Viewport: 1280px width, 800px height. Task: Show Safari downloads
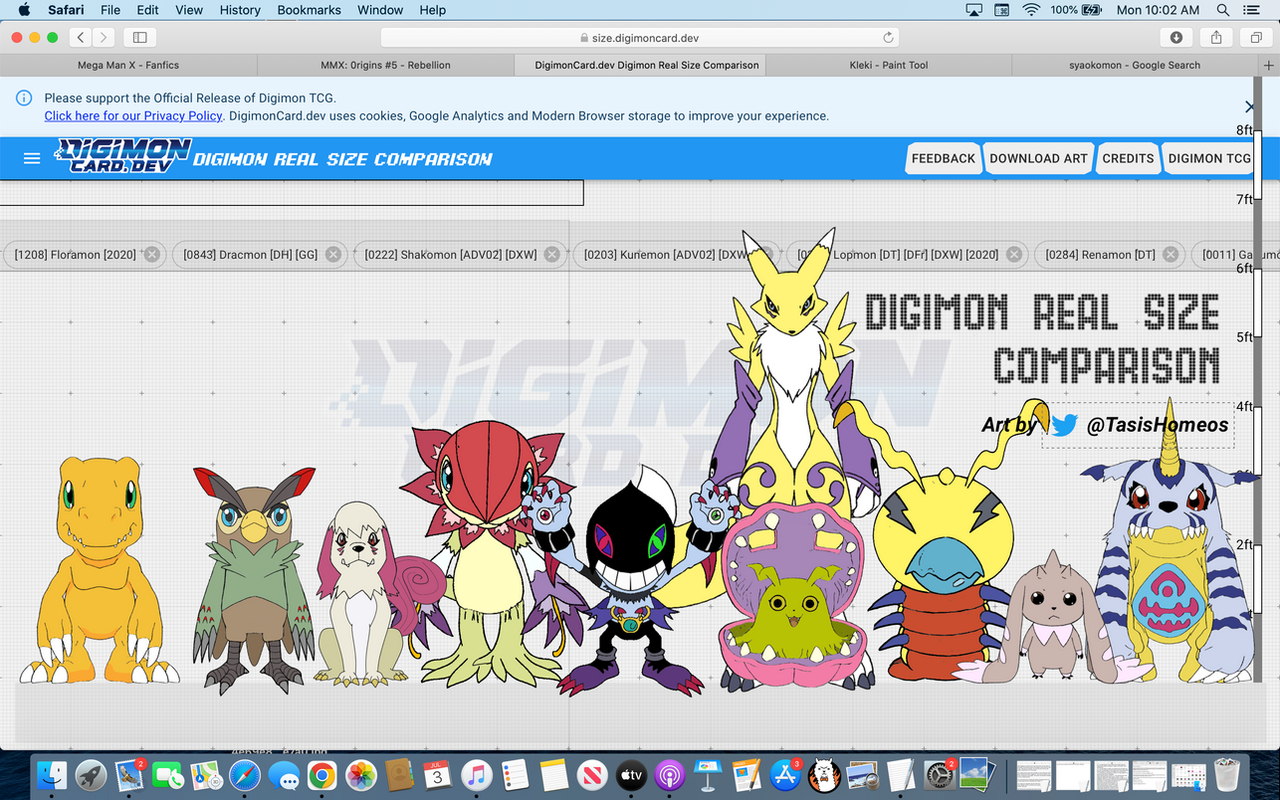(x=1176, y=37)
